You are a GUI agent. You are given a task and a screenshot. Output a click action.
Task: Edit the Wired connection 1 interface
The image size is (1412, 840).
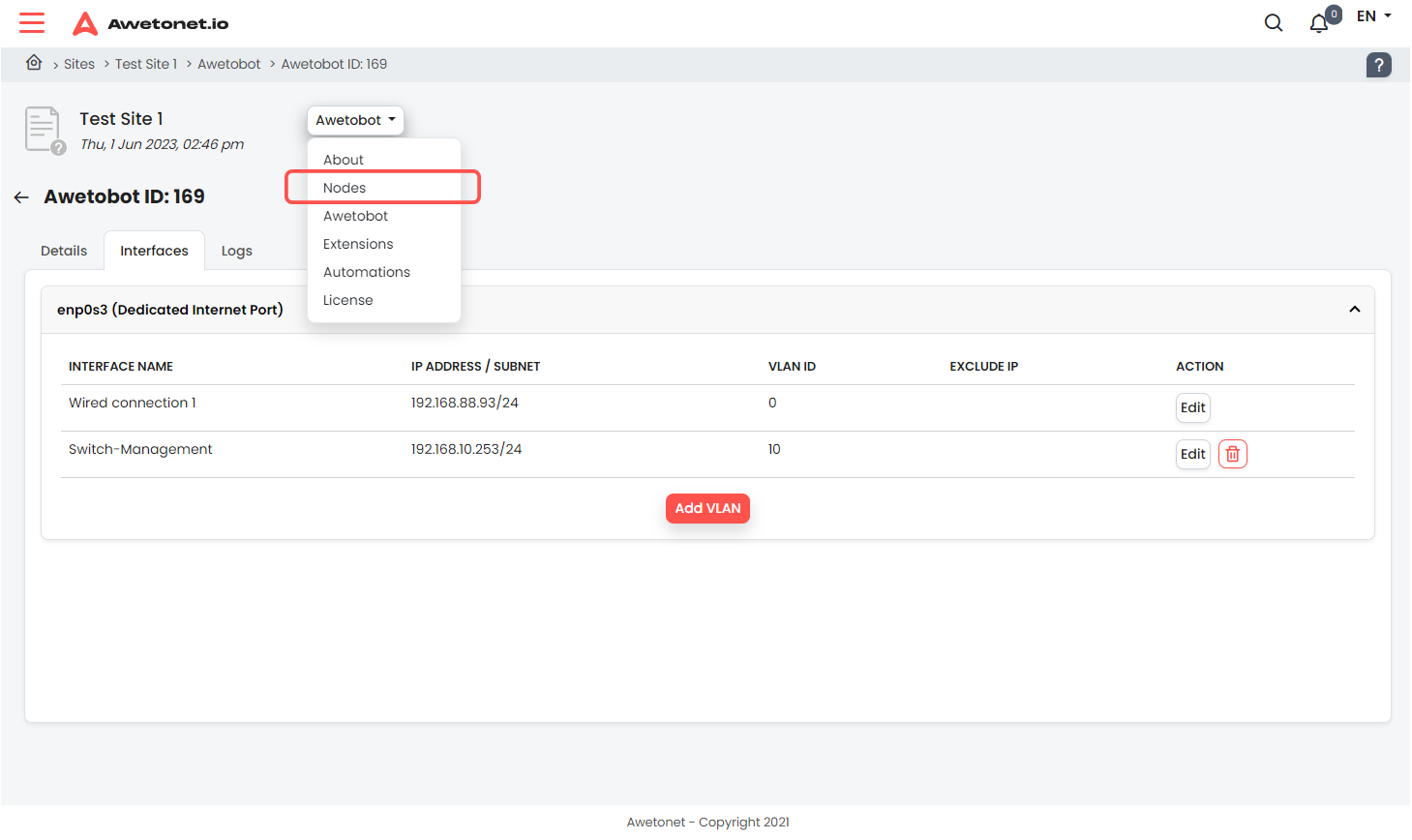click(1192, 407)
